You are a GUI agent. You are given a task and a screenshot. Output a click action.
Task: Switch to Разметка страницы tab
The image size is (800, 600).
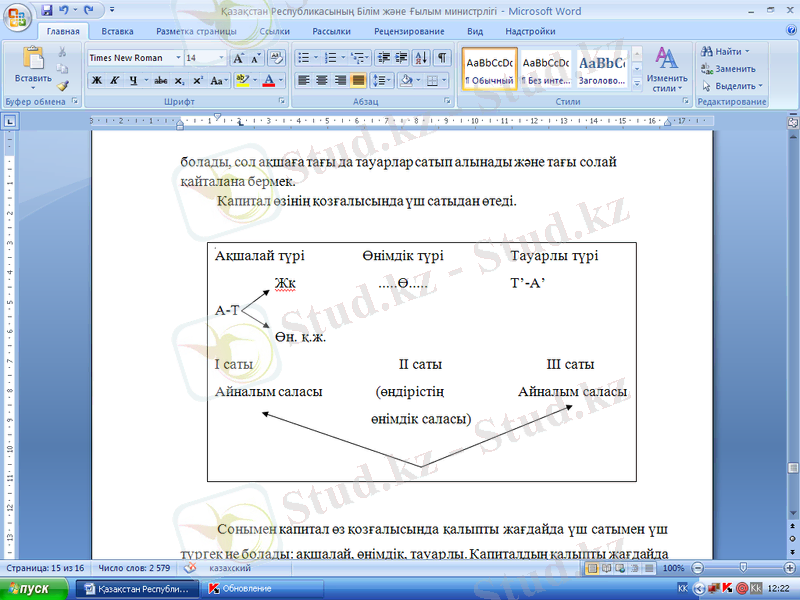pos(196,31)
